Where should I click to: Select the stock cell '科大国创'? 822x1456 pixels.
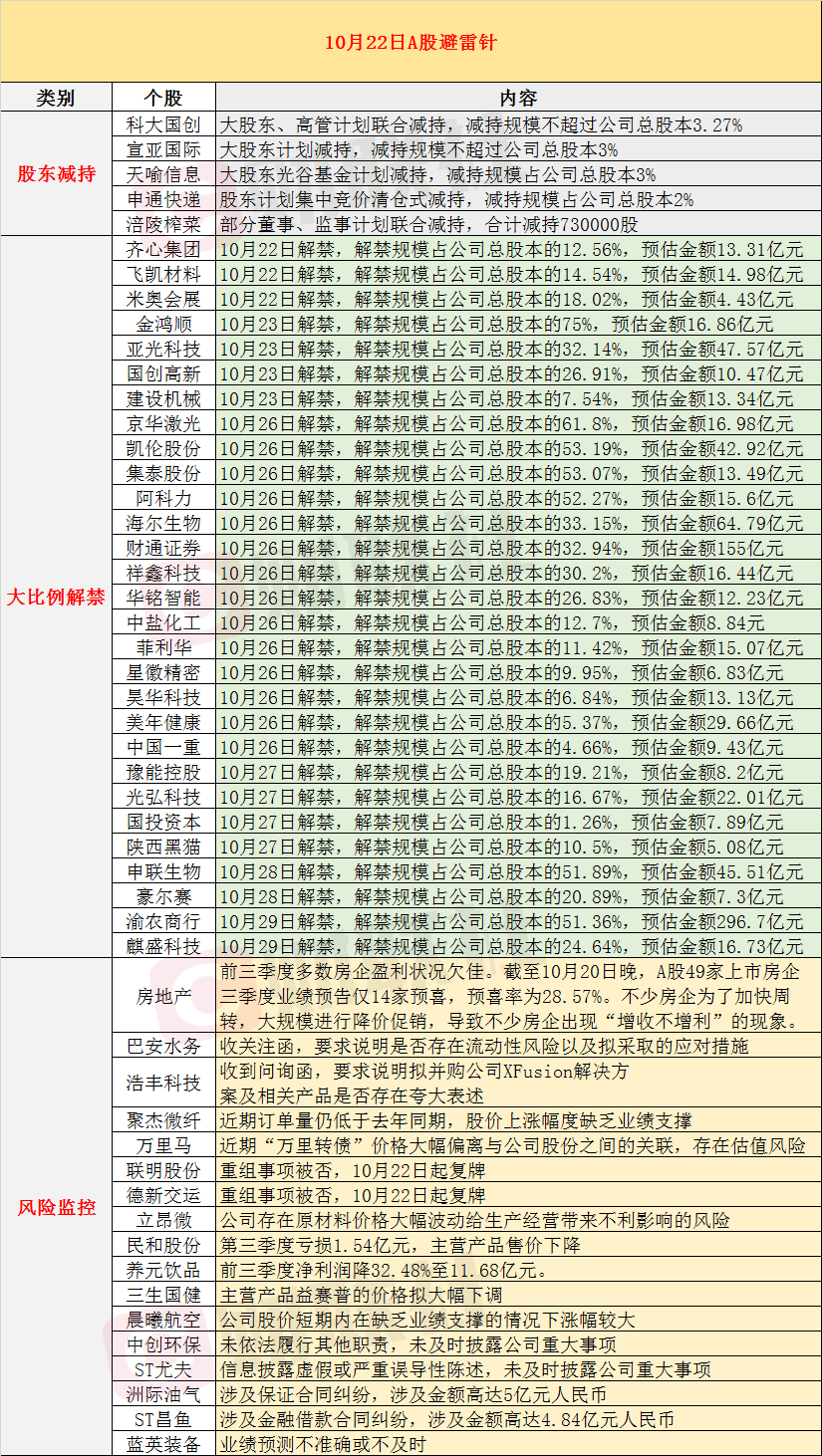point(163,124)
